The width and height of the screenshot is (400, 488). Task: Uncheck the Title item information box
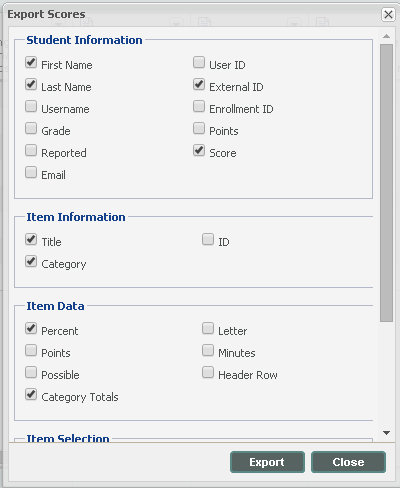pyautogui.click(x=31, y=239)
